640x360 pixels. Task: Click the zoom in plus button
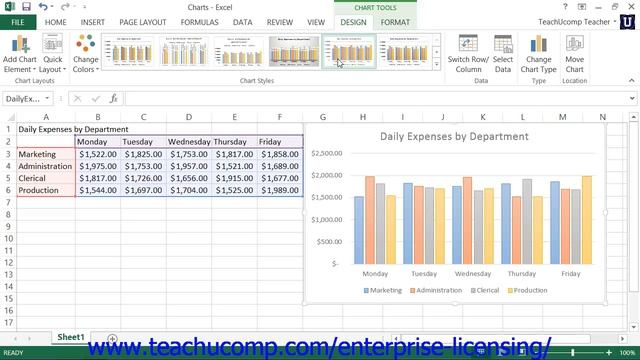pyautogui.click(x=609, y=353)
